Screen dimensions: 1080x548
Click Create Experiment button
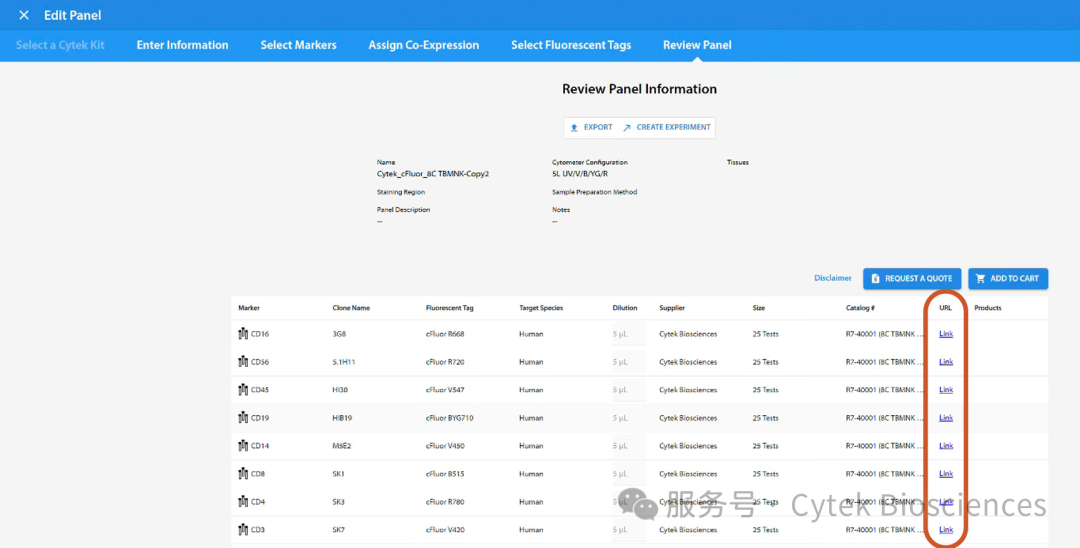pos(666,127)
